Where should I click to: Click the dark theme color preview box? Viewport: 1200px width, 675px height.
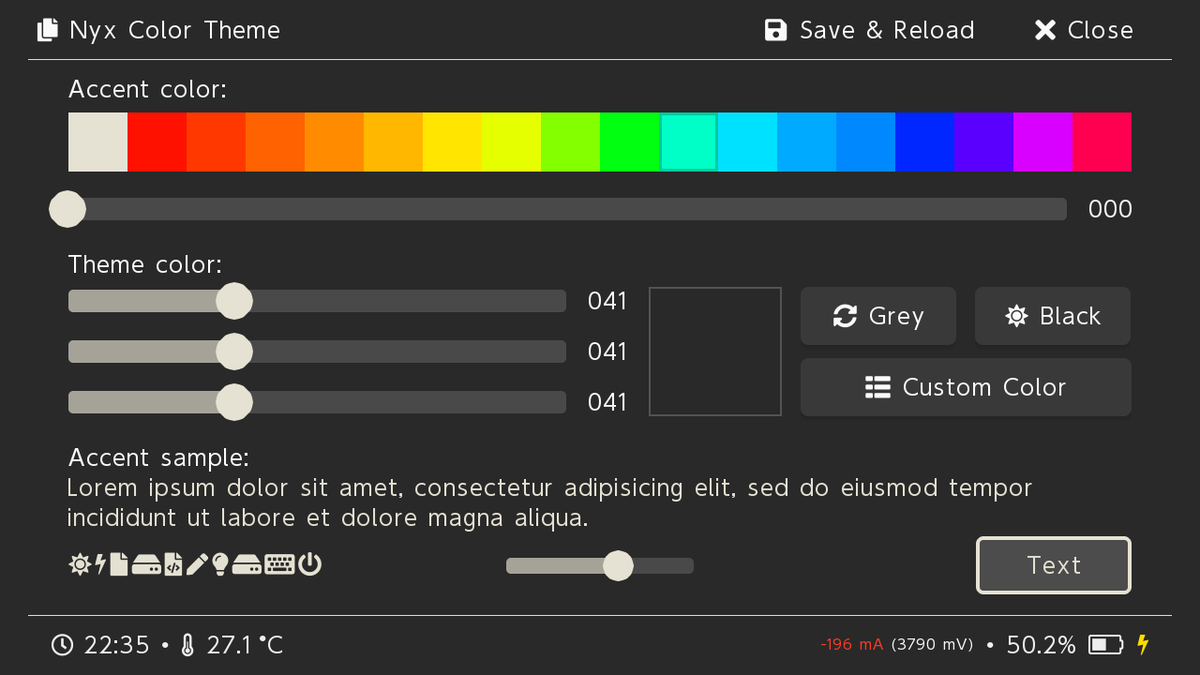pos(715,351)
